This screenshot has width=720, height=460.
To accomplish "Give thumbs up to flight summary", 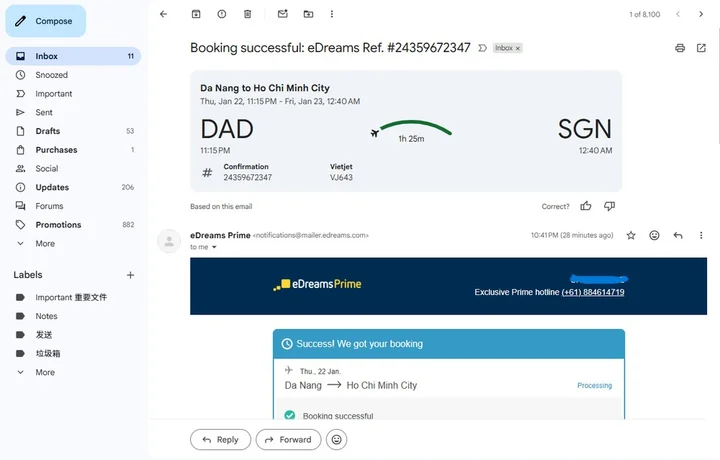I will (586, 206).
